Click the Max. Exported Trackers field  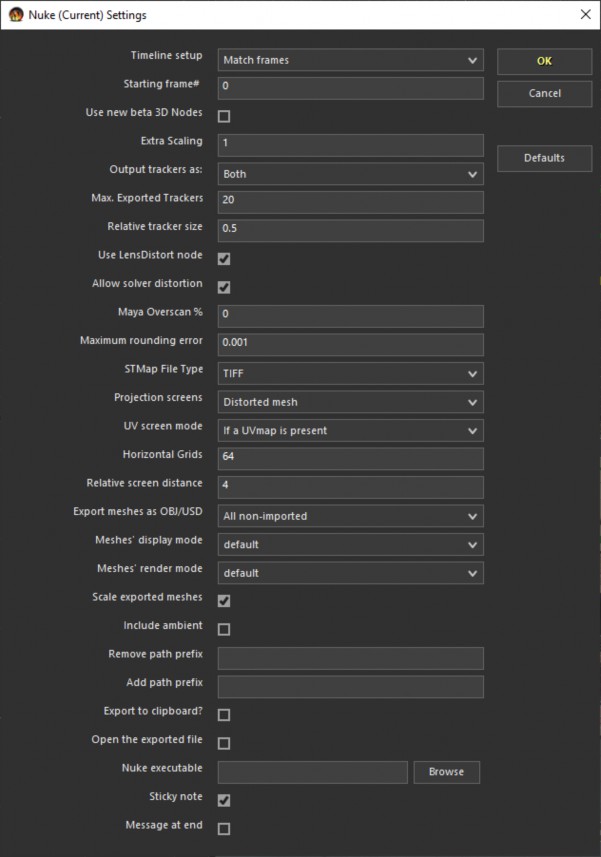coord(350,202)
